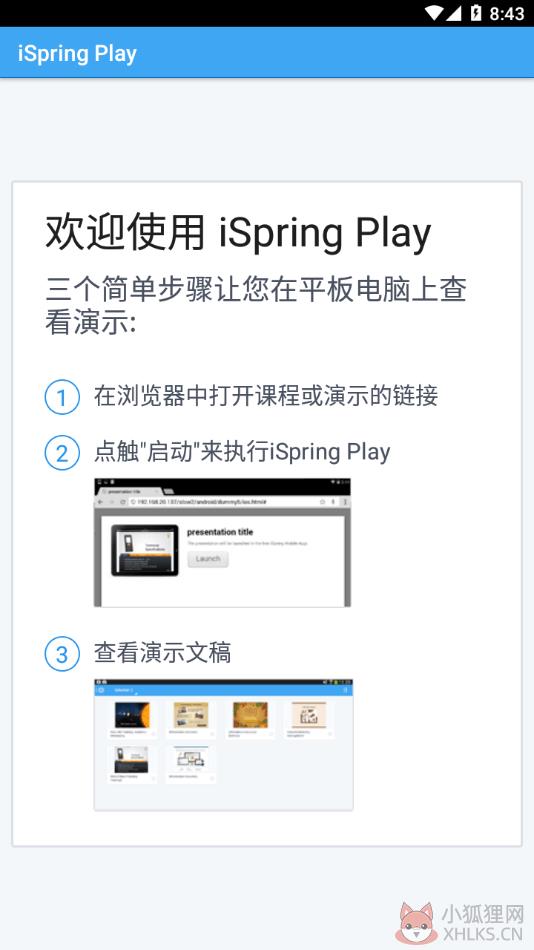Tap the tablet preview beside presentation title

click(x=145, y=550)
